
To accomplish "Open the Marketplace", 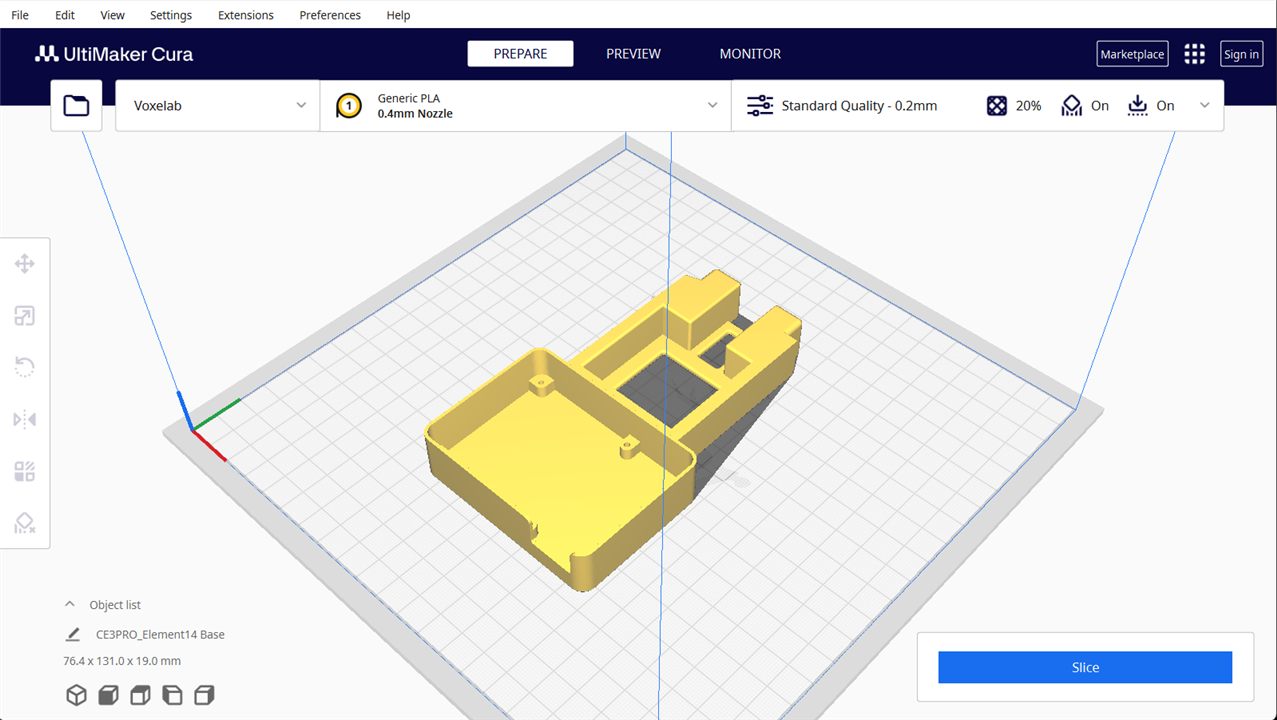I will (1132, 54).
